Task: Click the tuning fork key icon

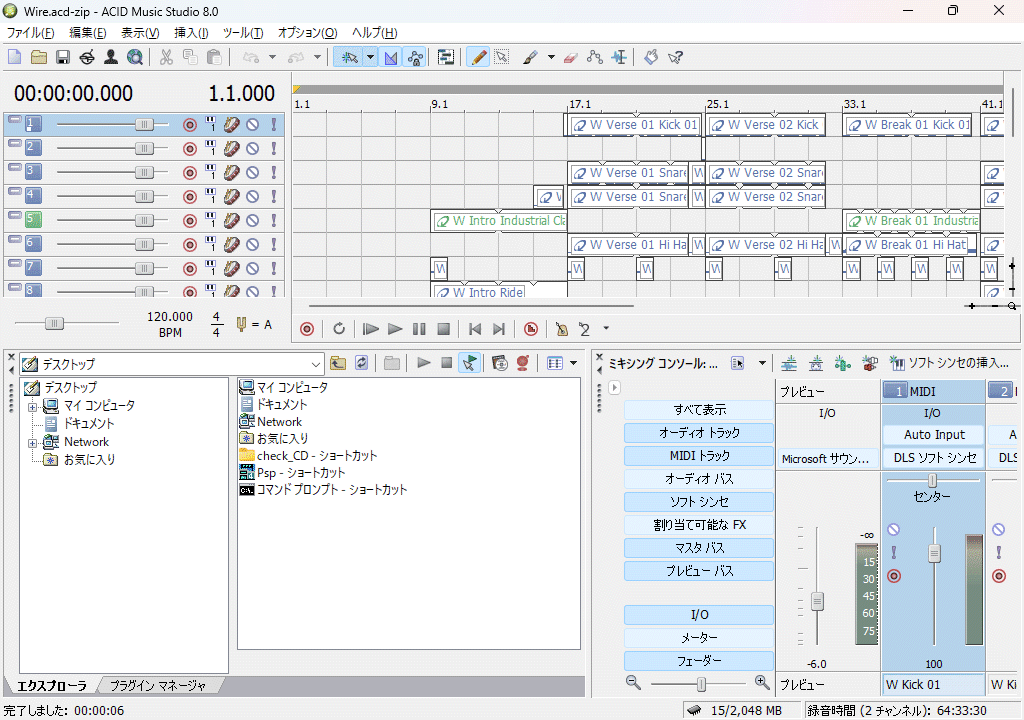Action: pyautogui.click(x=241, y=324)
